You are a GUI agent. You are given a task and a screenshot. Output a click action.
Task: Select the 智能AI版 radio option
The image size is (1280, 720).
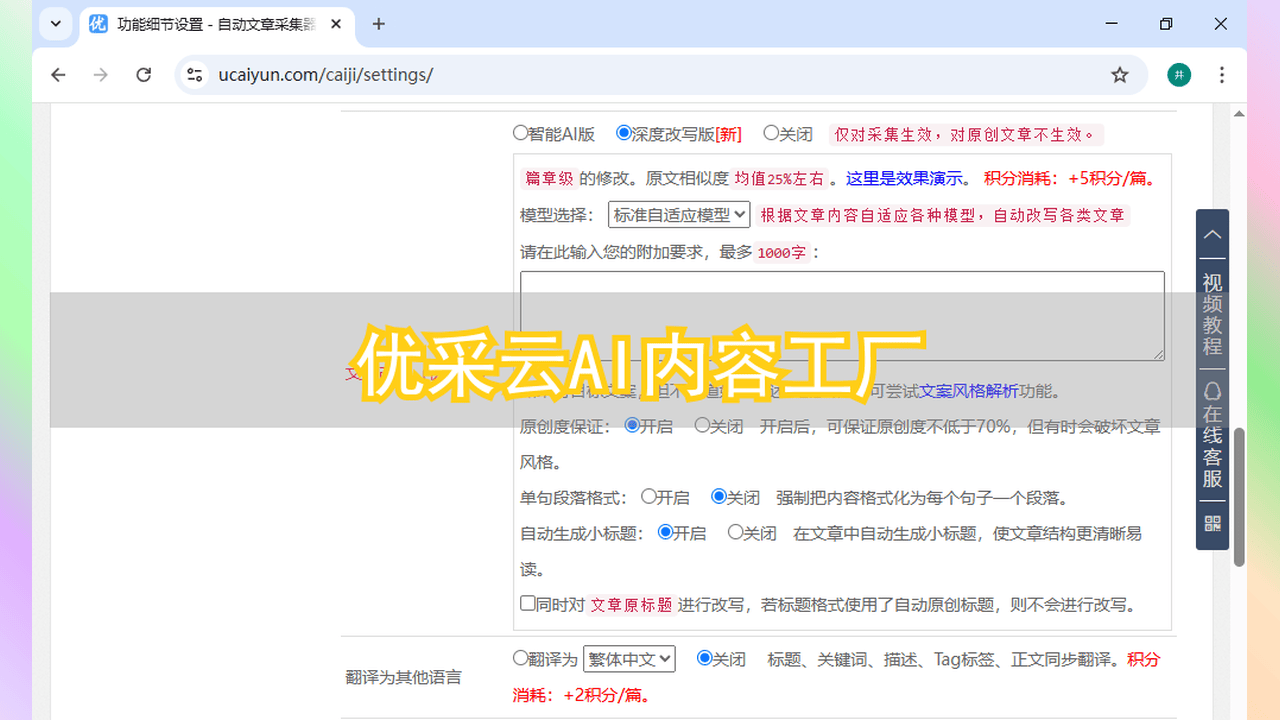point(520,132)
